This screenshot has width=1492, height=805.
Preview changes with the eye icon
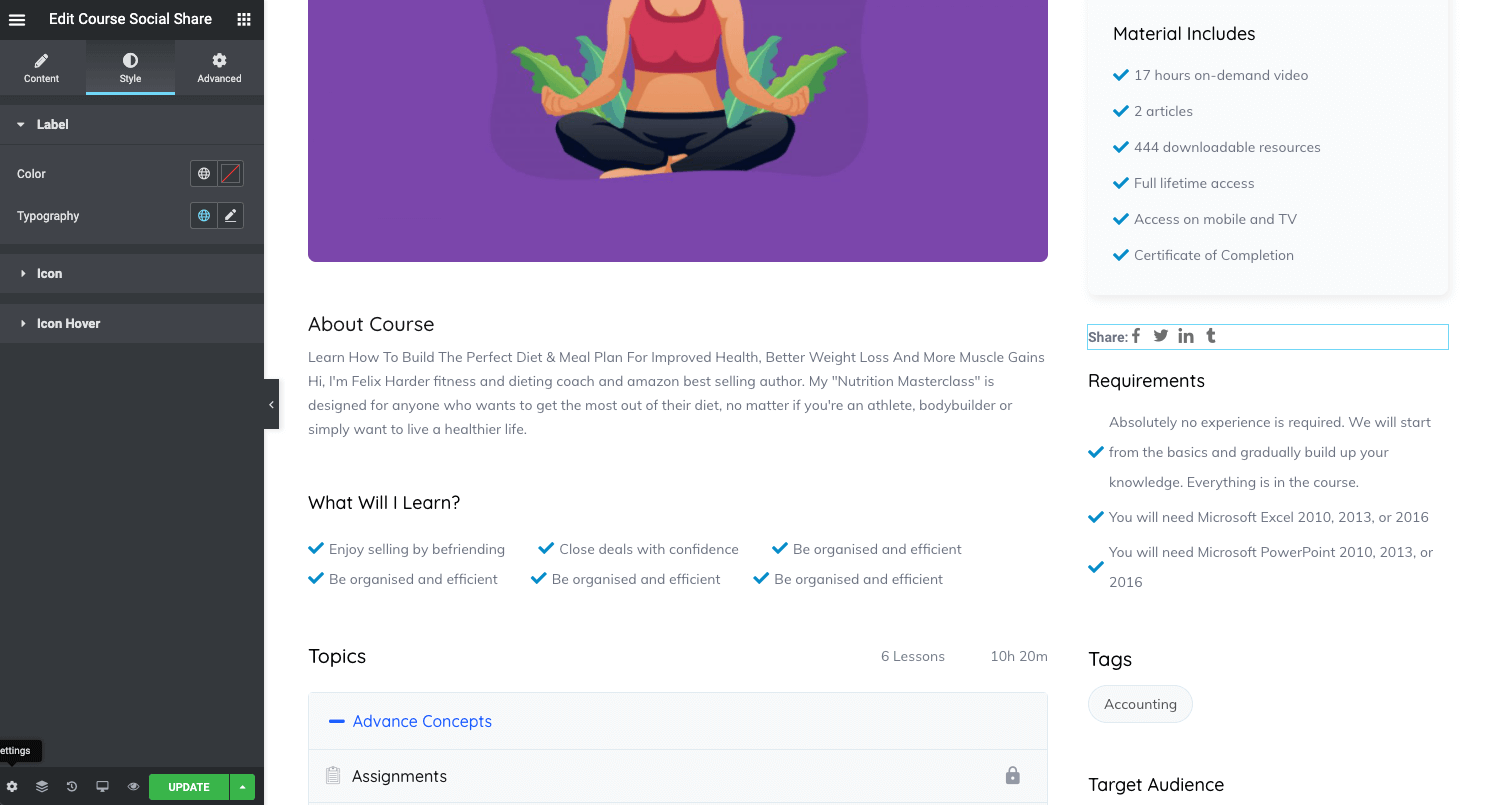pyautogui.click(x=133, y=787)
